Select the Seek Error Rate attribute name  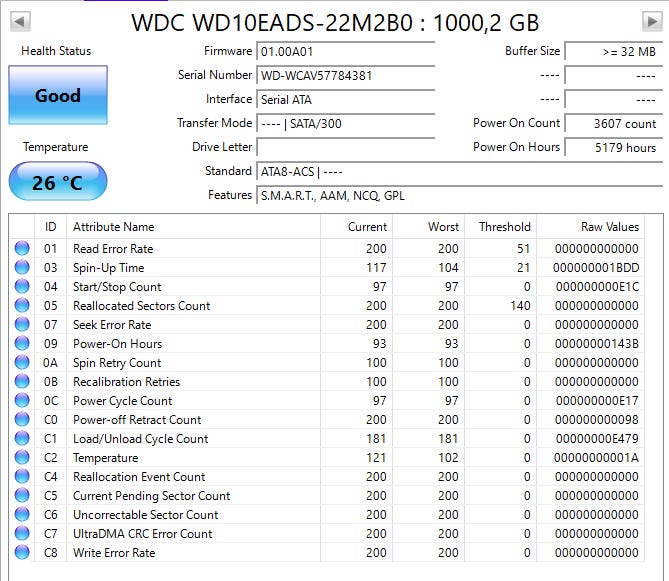112,324
